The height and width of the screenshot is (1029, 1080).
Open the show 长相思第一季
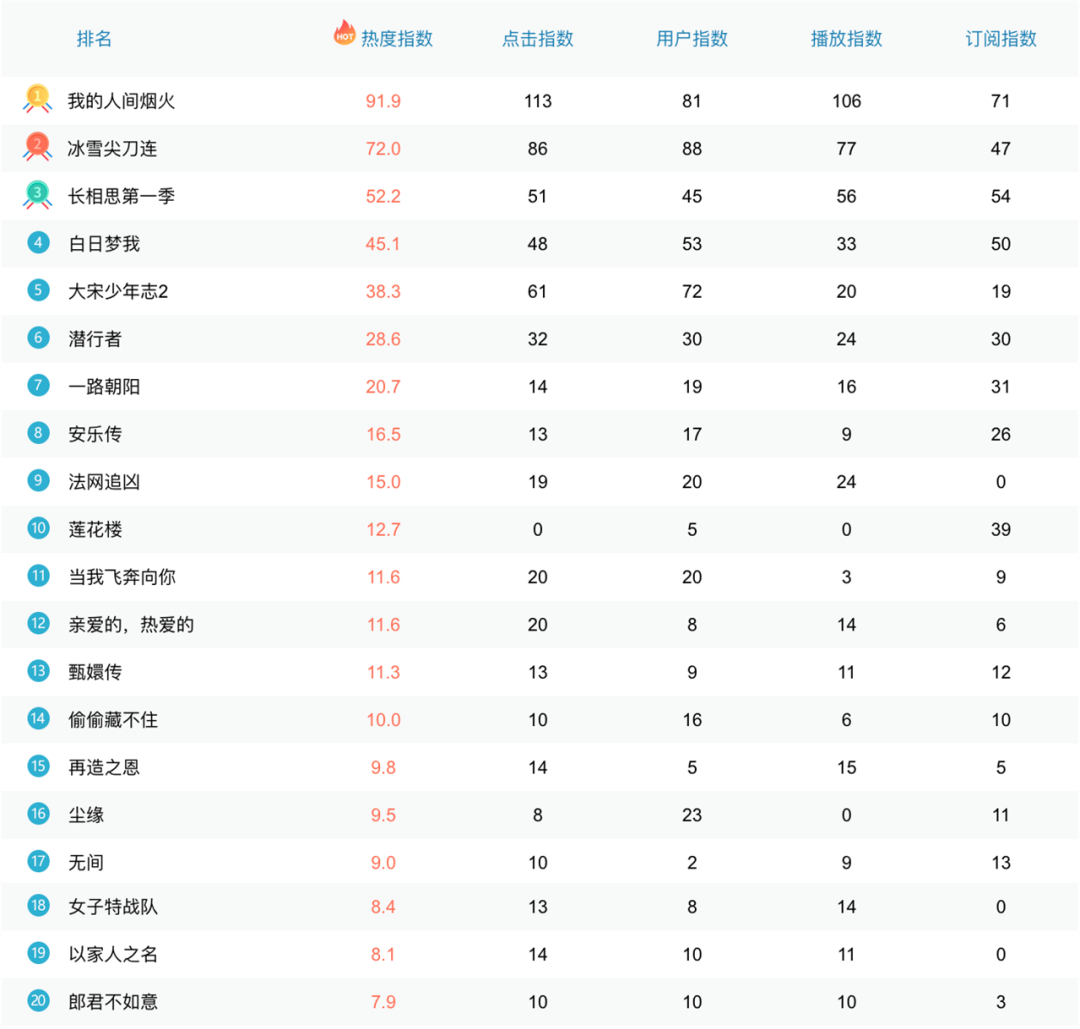121,196
